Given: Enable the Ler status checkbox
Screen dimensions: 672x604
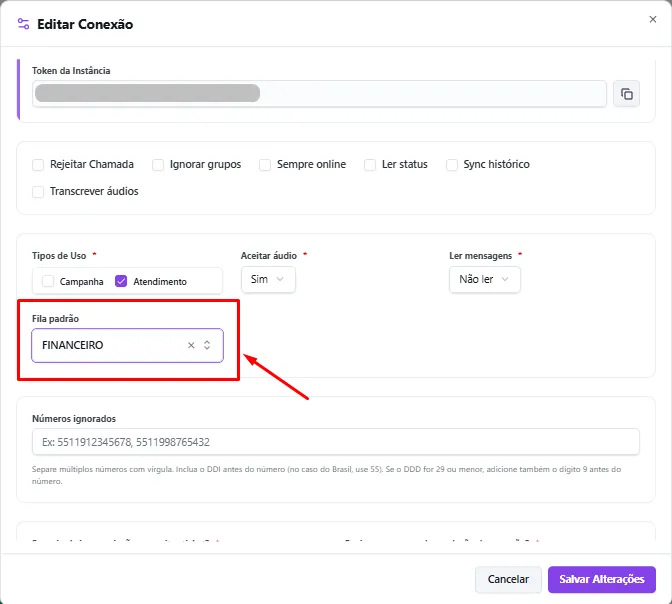Looking at the screenshot, I should coord(370,165).
